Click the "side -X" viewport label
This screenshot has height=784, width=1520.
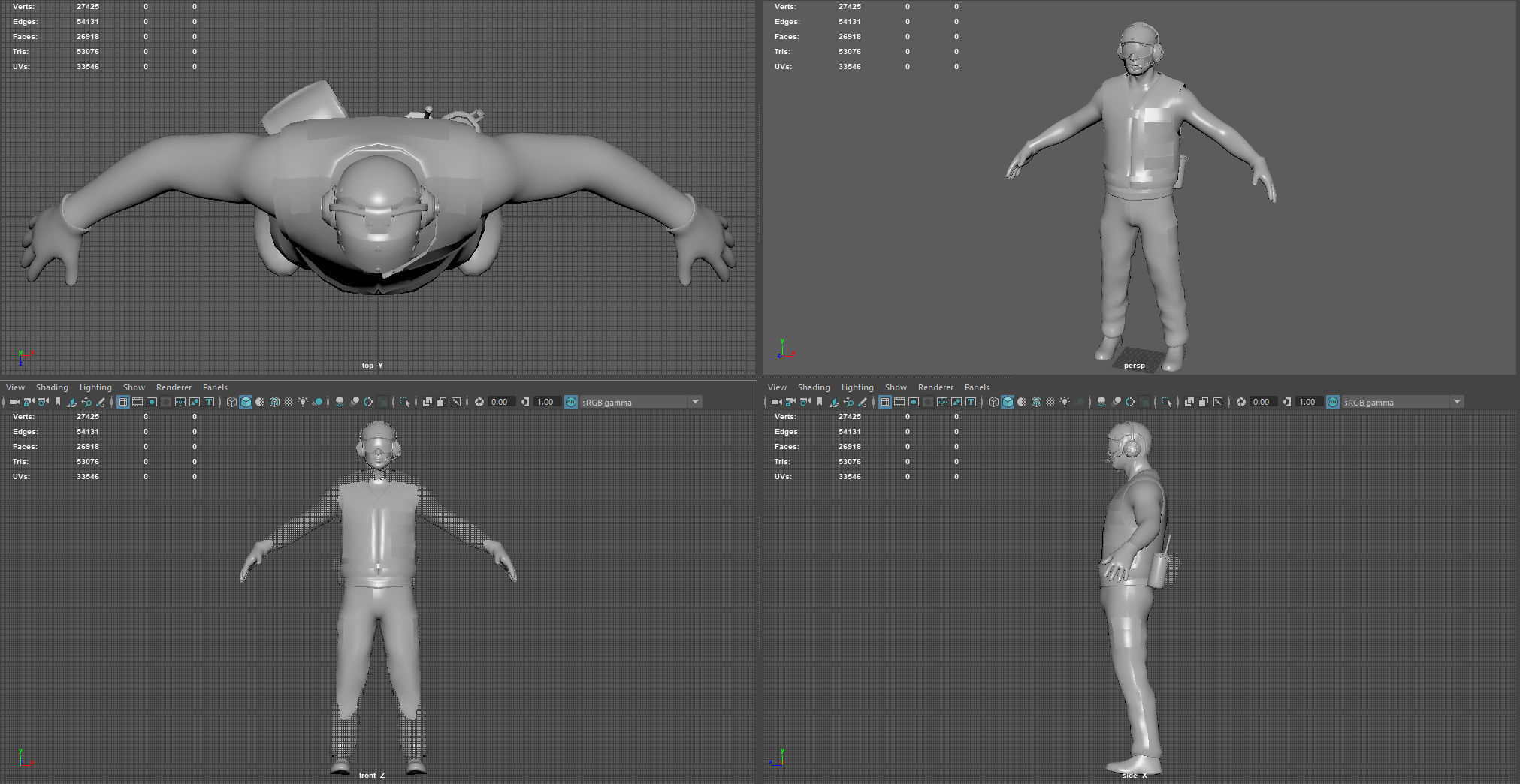[x=1135, y=776]
